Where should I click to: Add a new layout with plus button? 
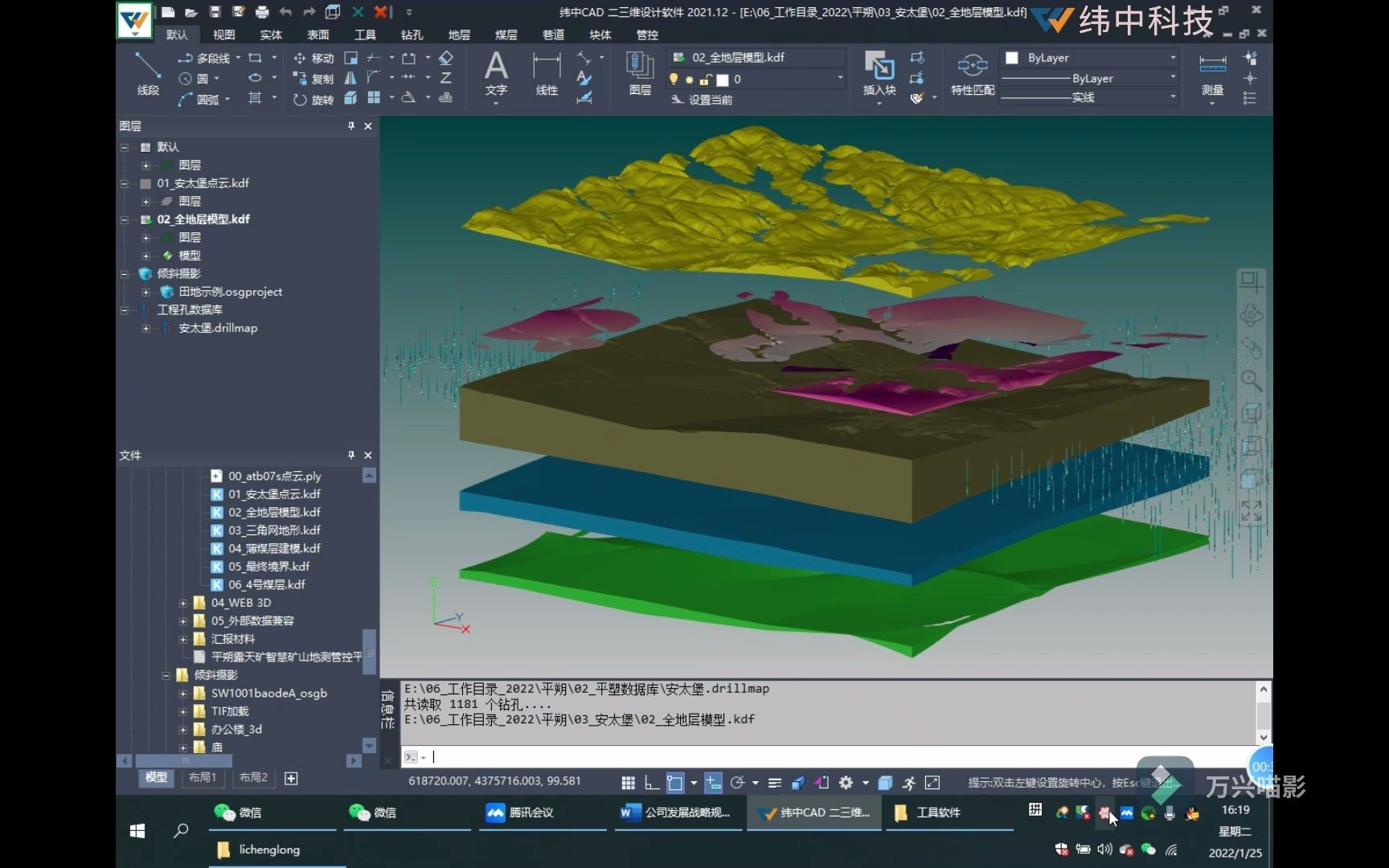291,778
